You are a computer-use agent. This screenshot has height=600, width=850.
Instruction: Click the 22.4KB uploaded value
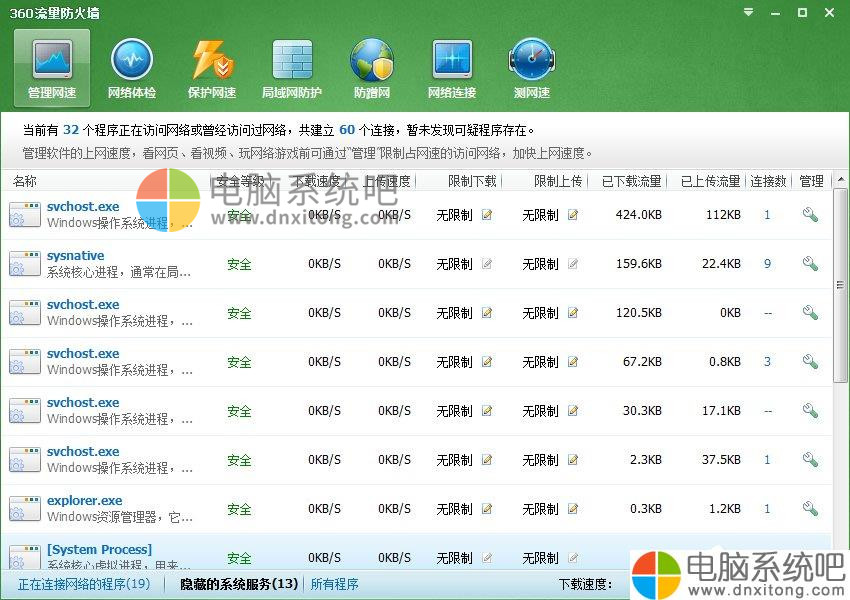pos(721,264)
